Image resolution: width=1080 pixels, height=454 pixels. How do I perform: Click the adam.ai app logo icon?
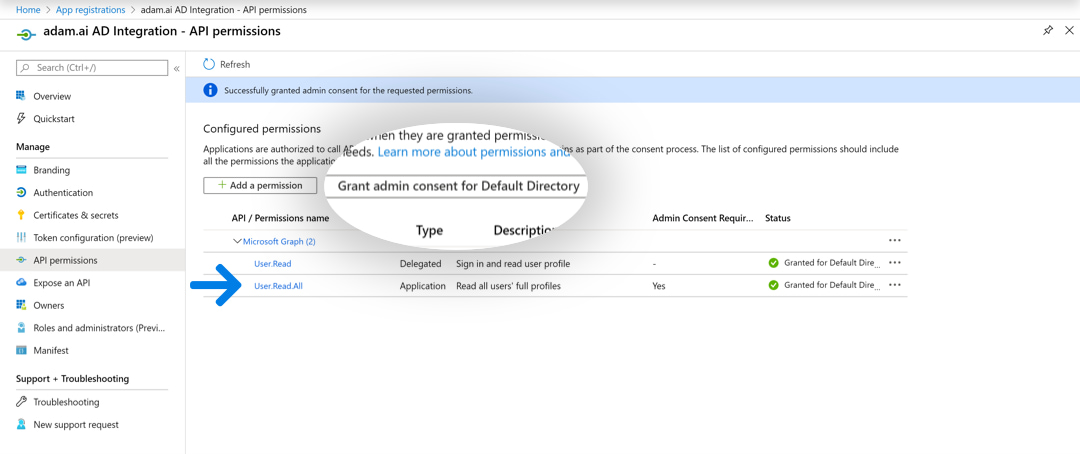pos(26,33)
